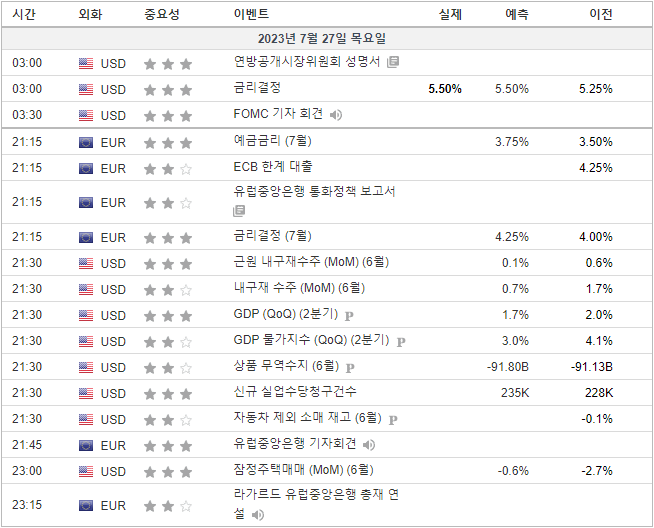Click the speaker icon beside 유럽중앙은행 기자회견
The width and height of the screenshot is (654, 528).
click(369, 445)
